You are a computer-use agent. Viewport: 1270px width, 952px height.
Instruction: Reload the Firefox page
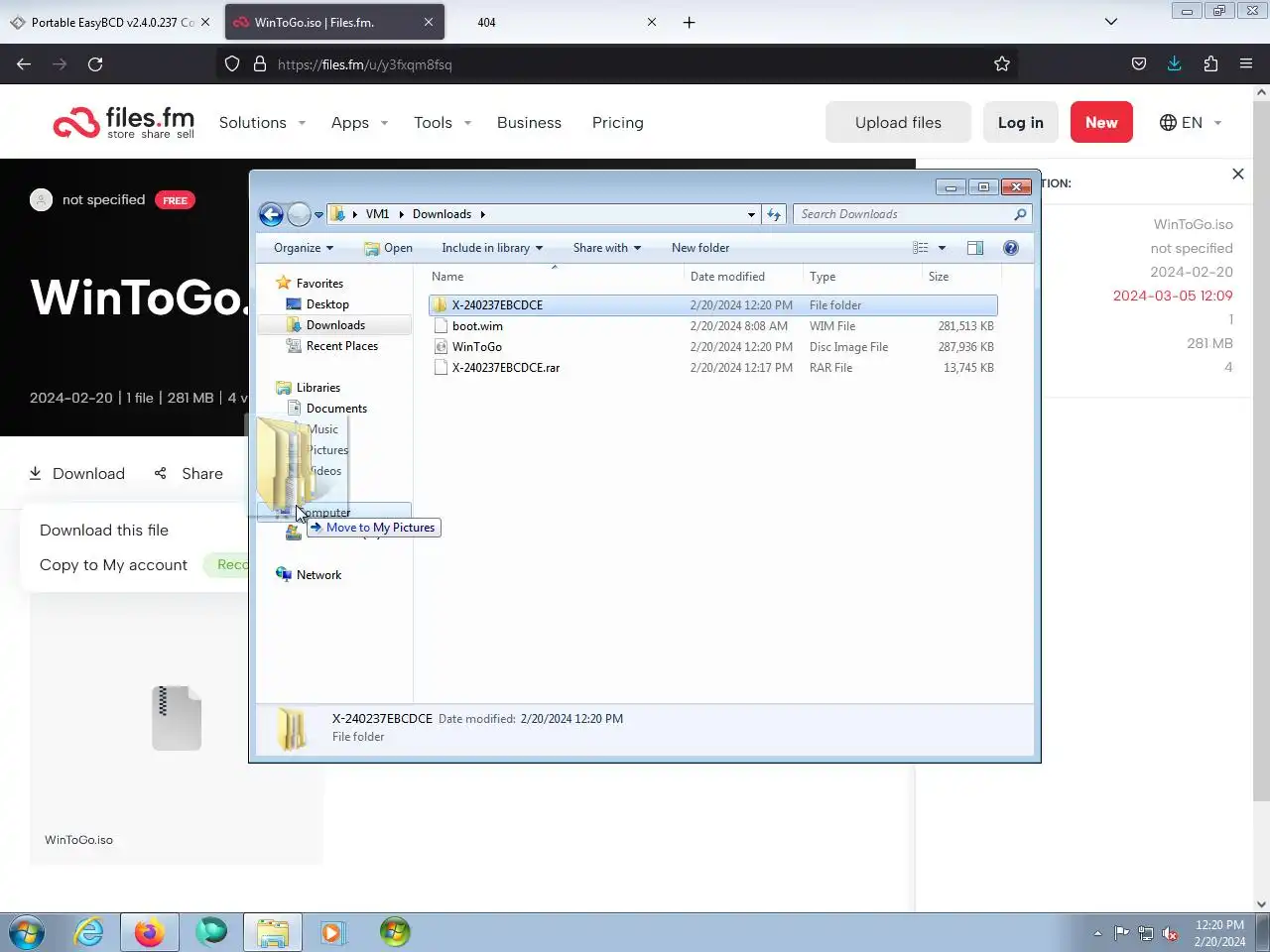coord(95,64)
